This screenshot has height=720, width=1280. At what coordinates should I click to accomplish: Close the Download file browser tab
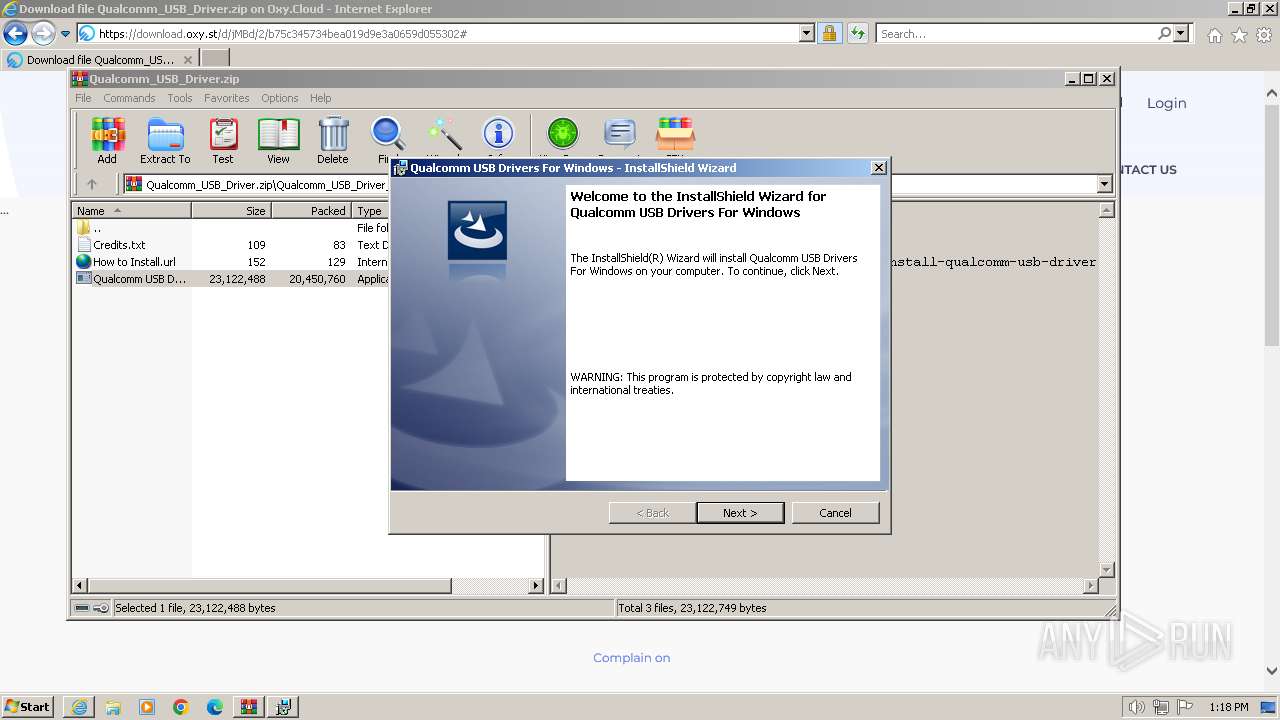coord(187,59)
